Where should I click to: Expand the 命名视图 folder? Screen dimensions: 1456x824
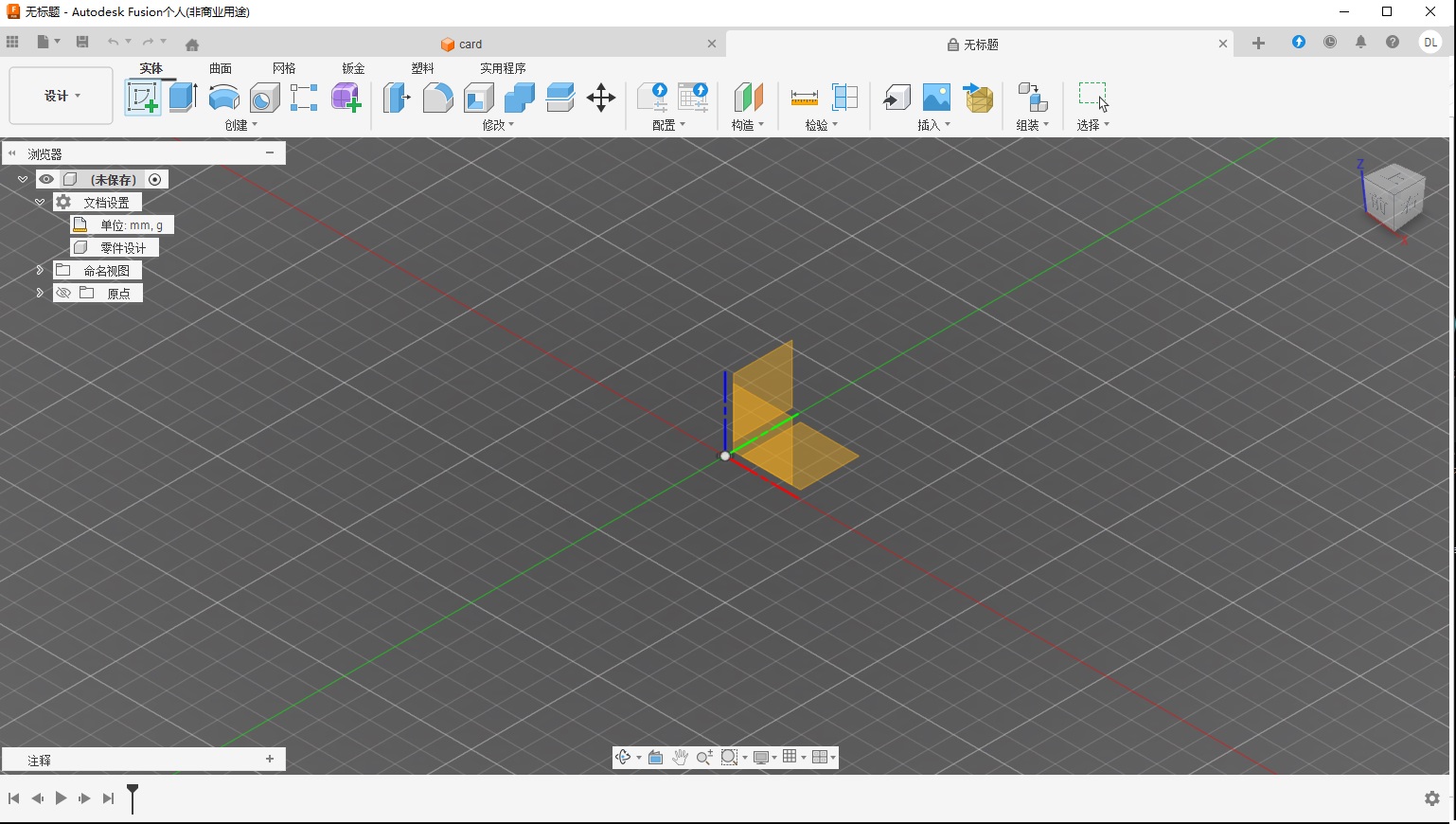tap(39, 270)
